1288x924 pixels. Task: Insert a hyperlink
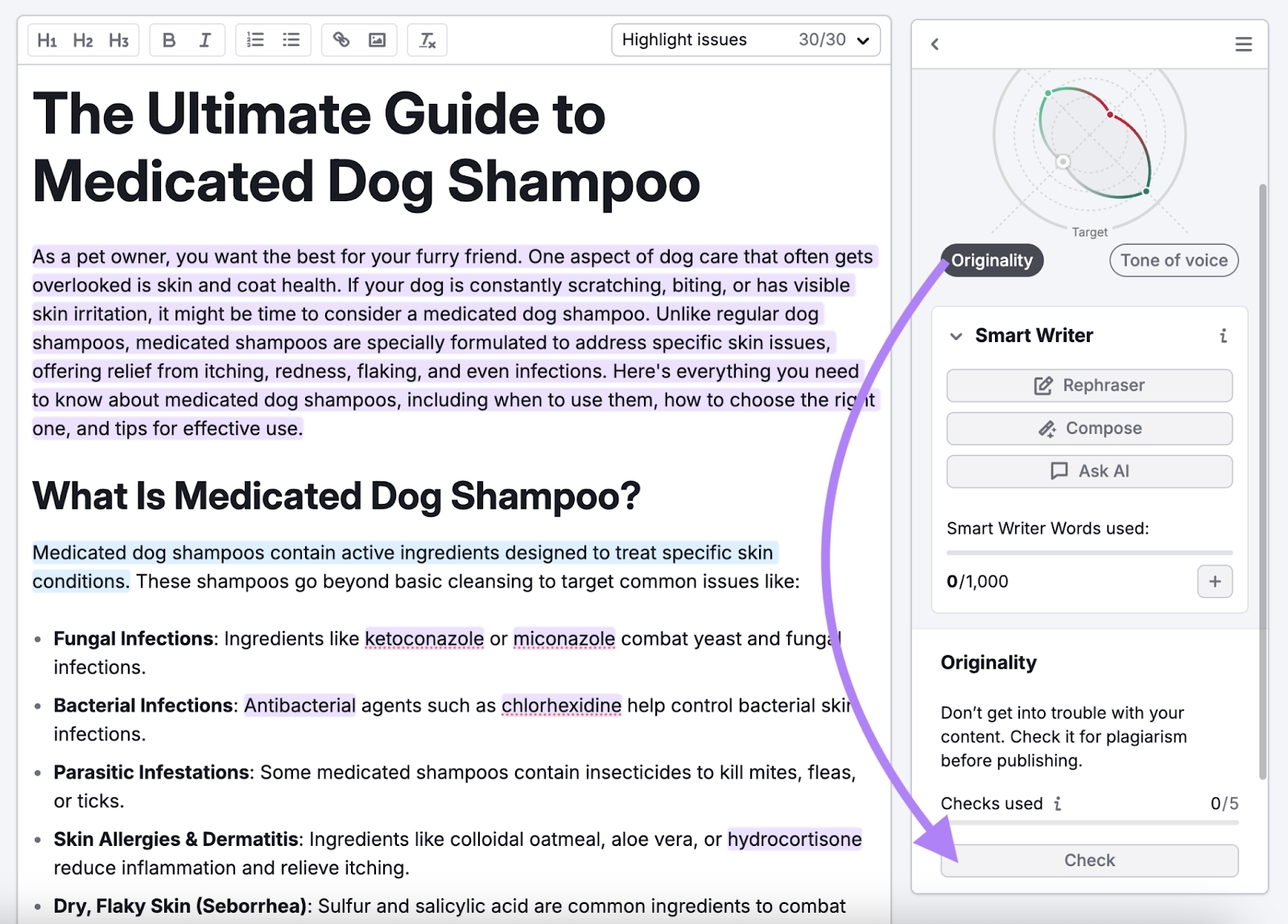[341, 40]
